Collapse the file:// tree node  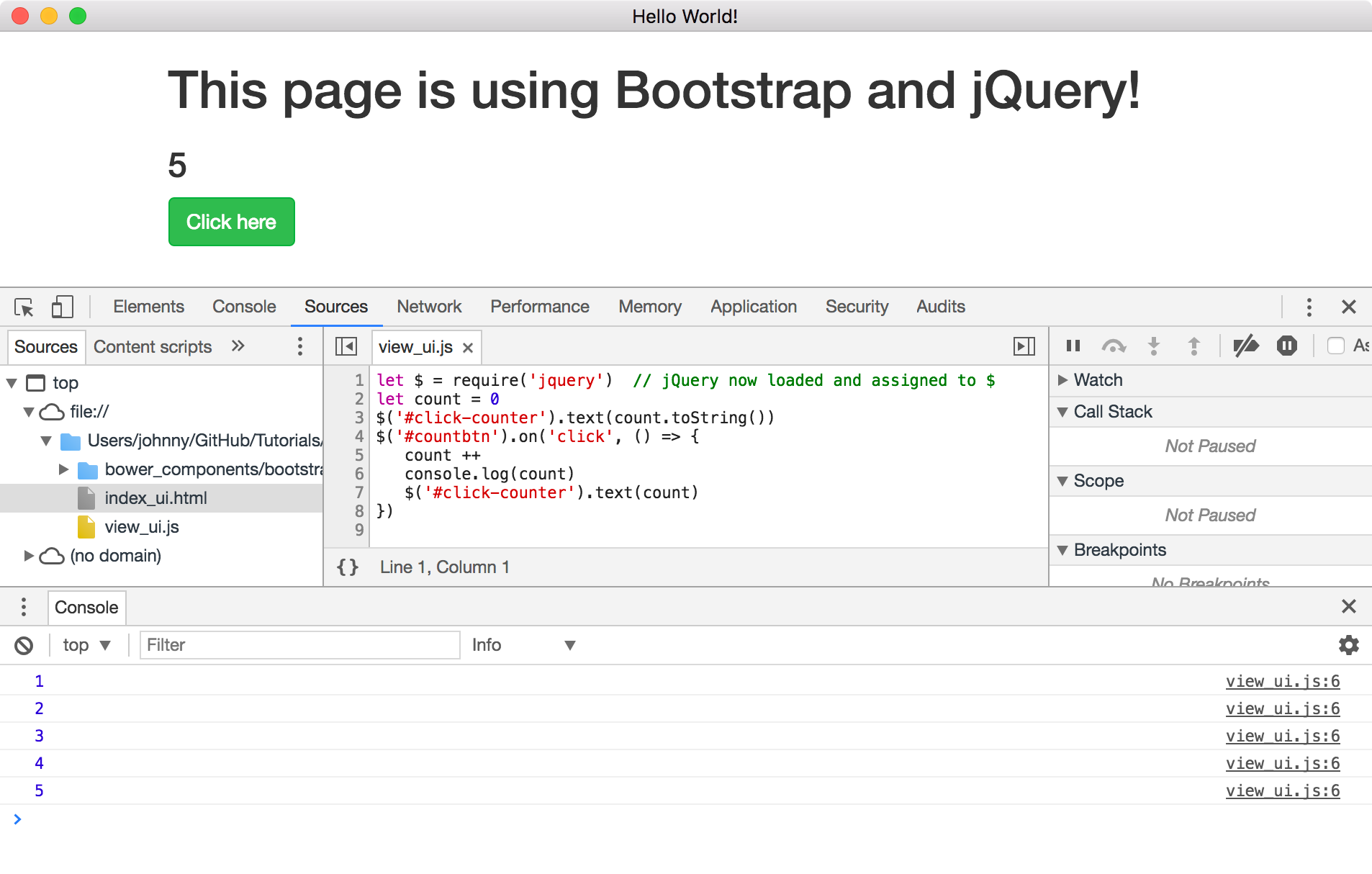29,412
